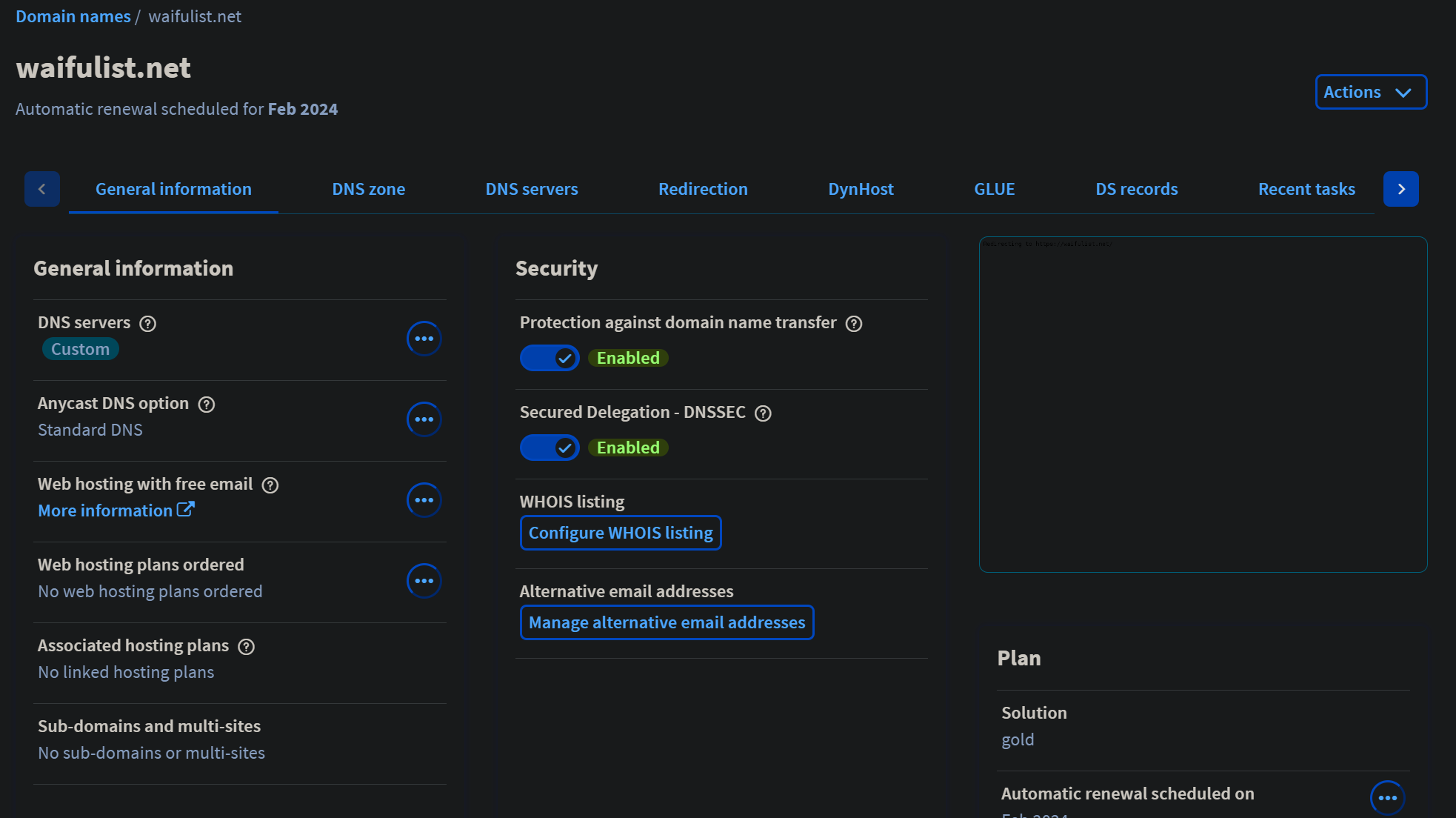Open Anycast DNS option three-dot menu
1456x818 pixels.
(424, 419)
